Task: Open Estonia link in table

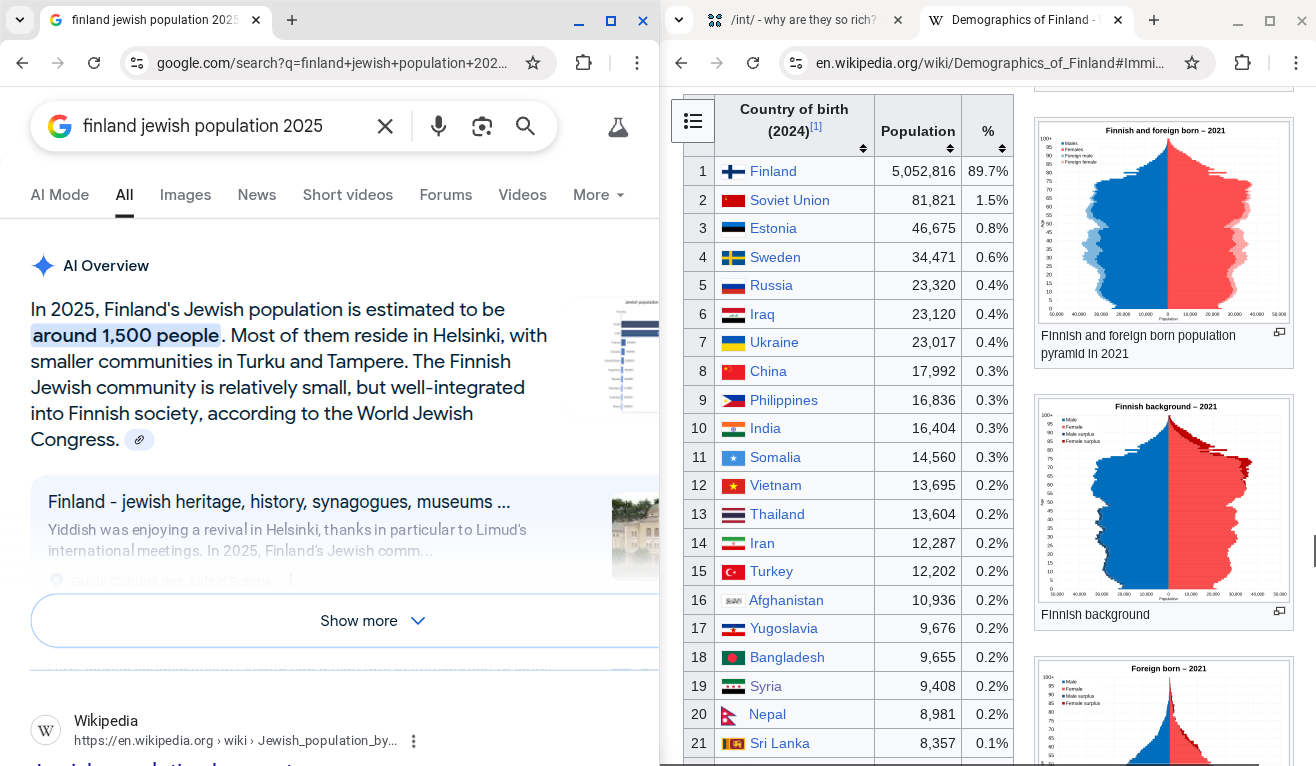Action: (x=773, y=228)
